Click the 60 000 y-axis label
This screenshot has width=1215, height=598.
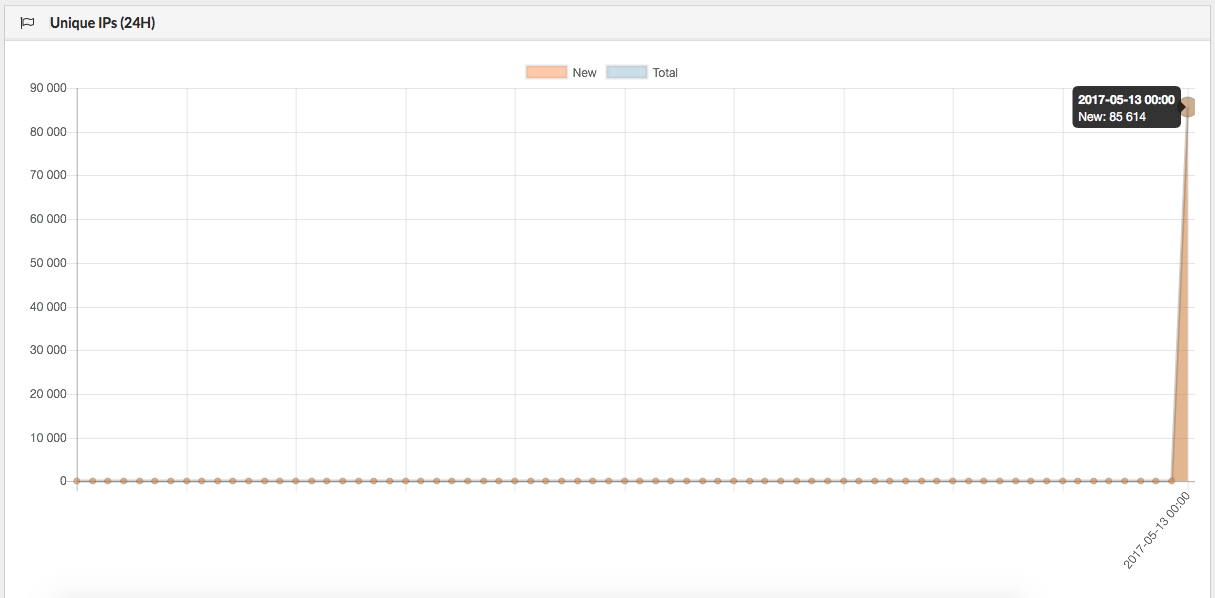point(48,219)
